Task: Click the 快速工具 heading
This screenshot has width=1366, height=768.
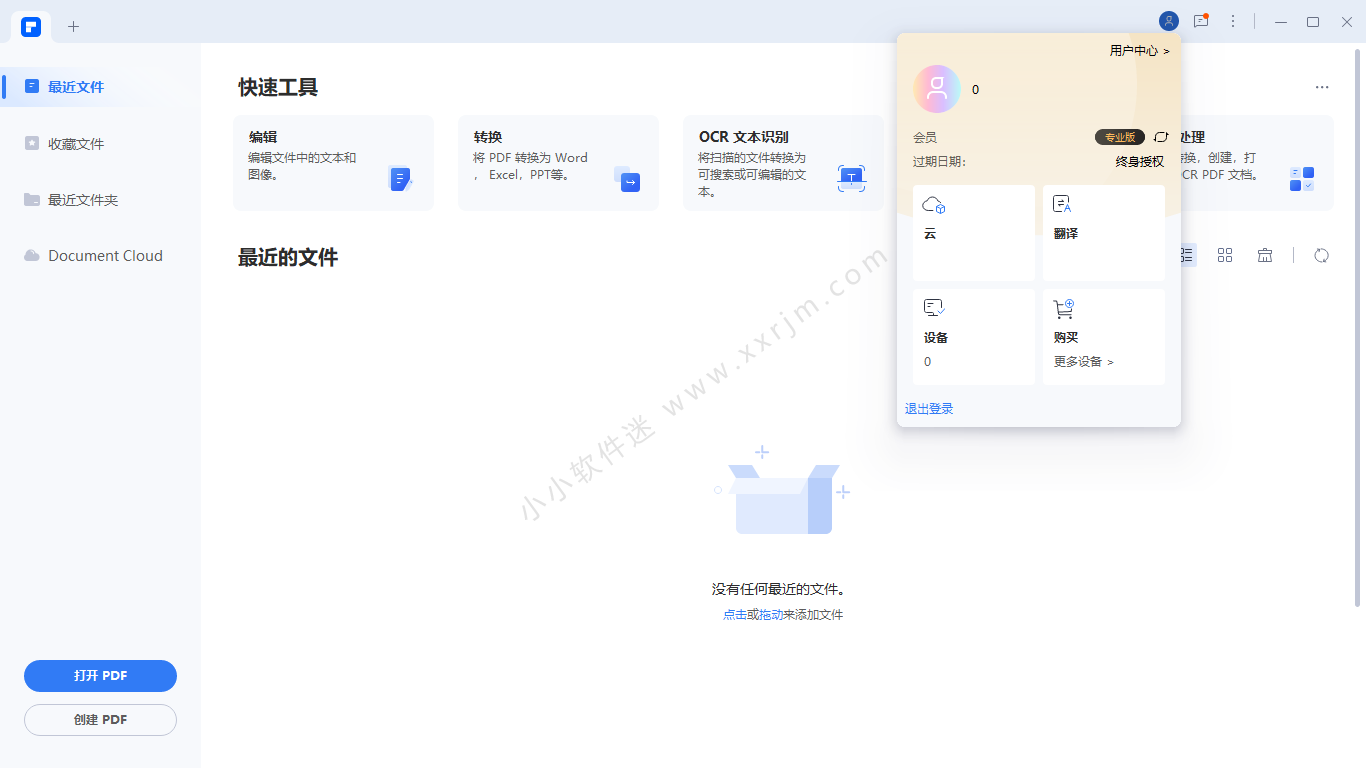Action: click(x=278, y=87)
